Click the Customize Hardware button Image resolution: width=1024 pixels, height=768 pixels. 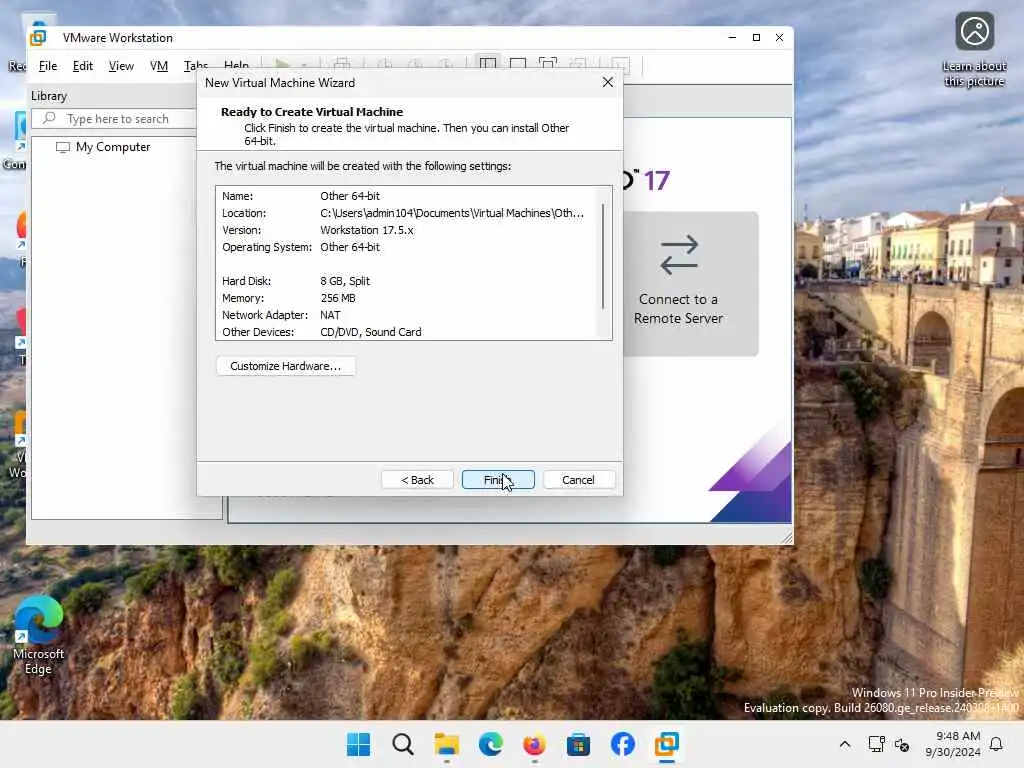[x=285, y=366]
